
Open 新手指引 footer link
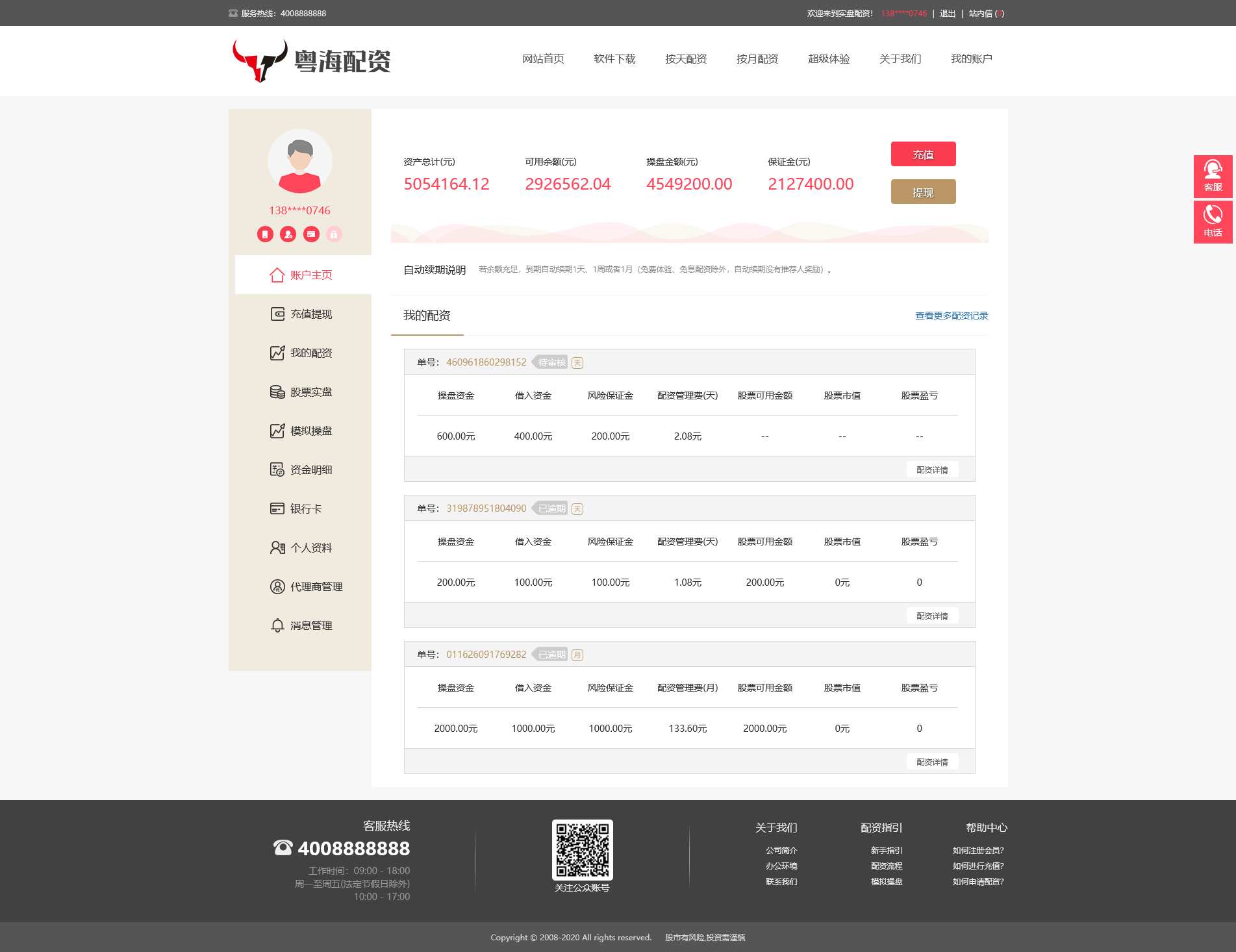point(887,850)
